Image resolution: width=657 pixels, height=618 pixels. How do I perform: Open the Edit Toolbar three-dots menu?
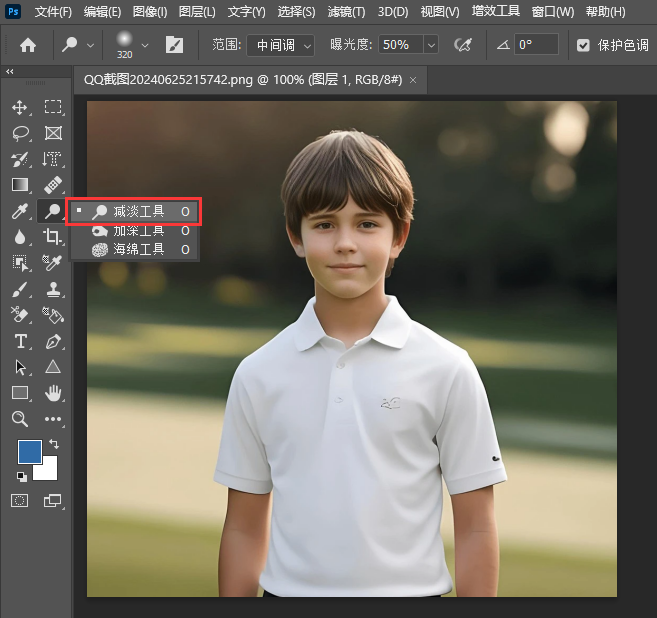coord(53,419)
